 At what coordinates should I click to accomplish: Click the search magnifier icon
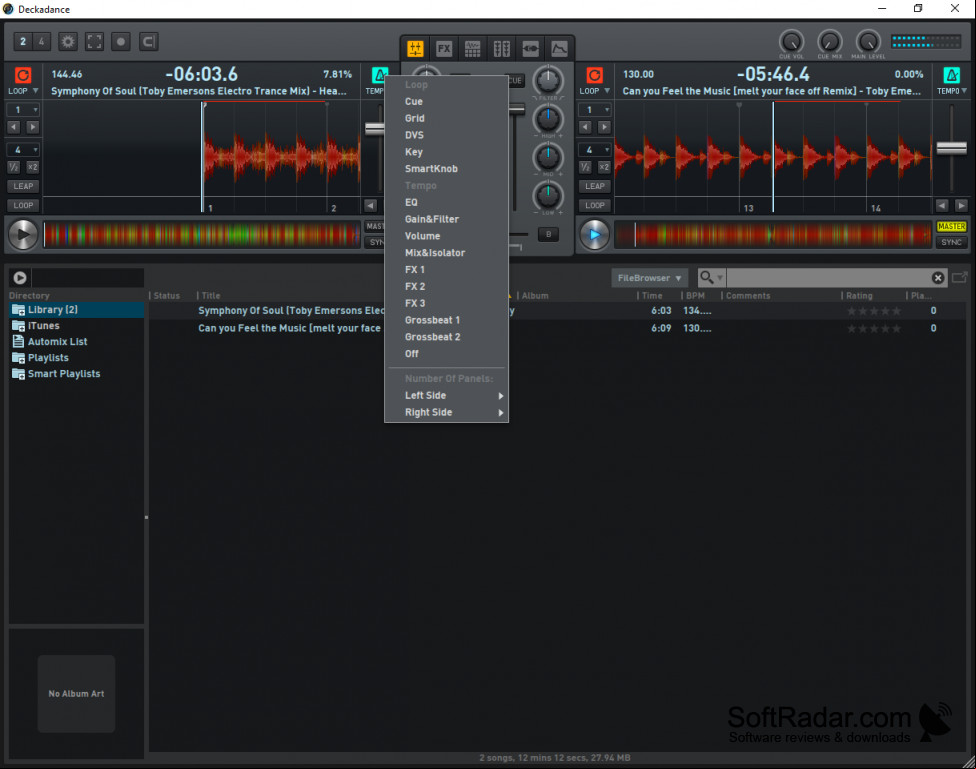[706, 277]
